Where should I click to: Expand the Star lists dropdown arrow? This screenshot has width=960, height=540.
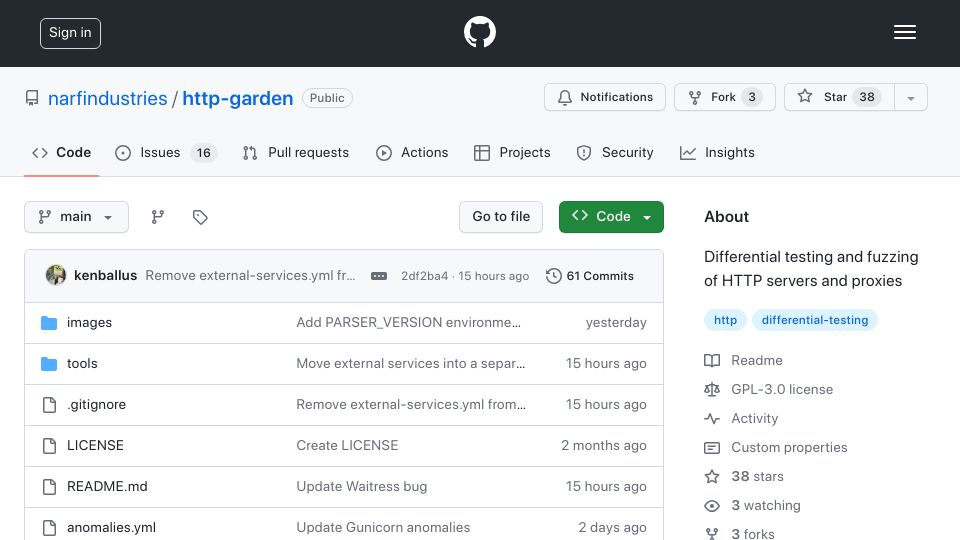tap(911, 98)
